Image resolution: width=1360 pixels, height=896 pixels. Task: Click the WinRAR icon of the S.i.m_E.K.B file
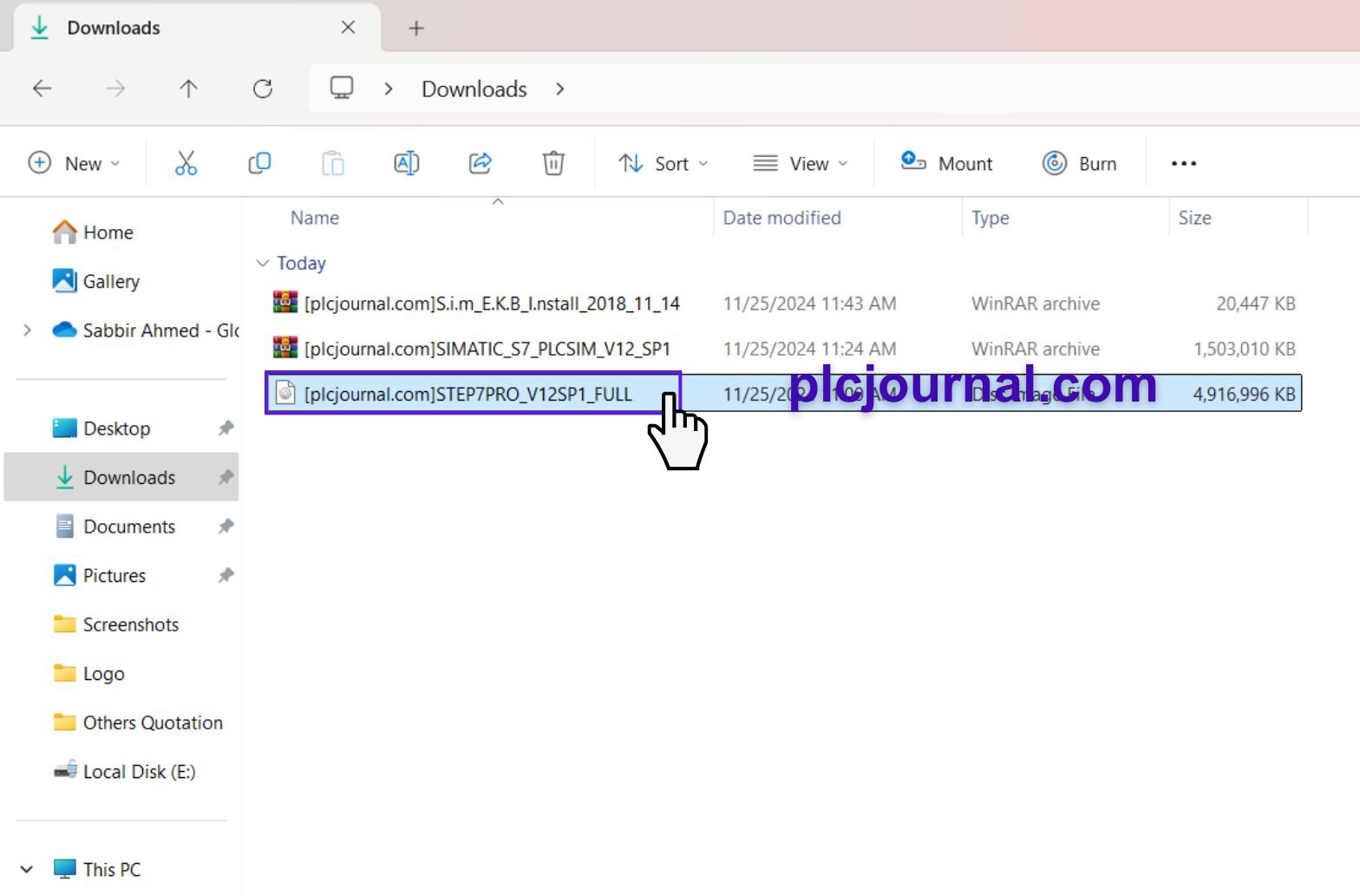click(x=285, y=303)
